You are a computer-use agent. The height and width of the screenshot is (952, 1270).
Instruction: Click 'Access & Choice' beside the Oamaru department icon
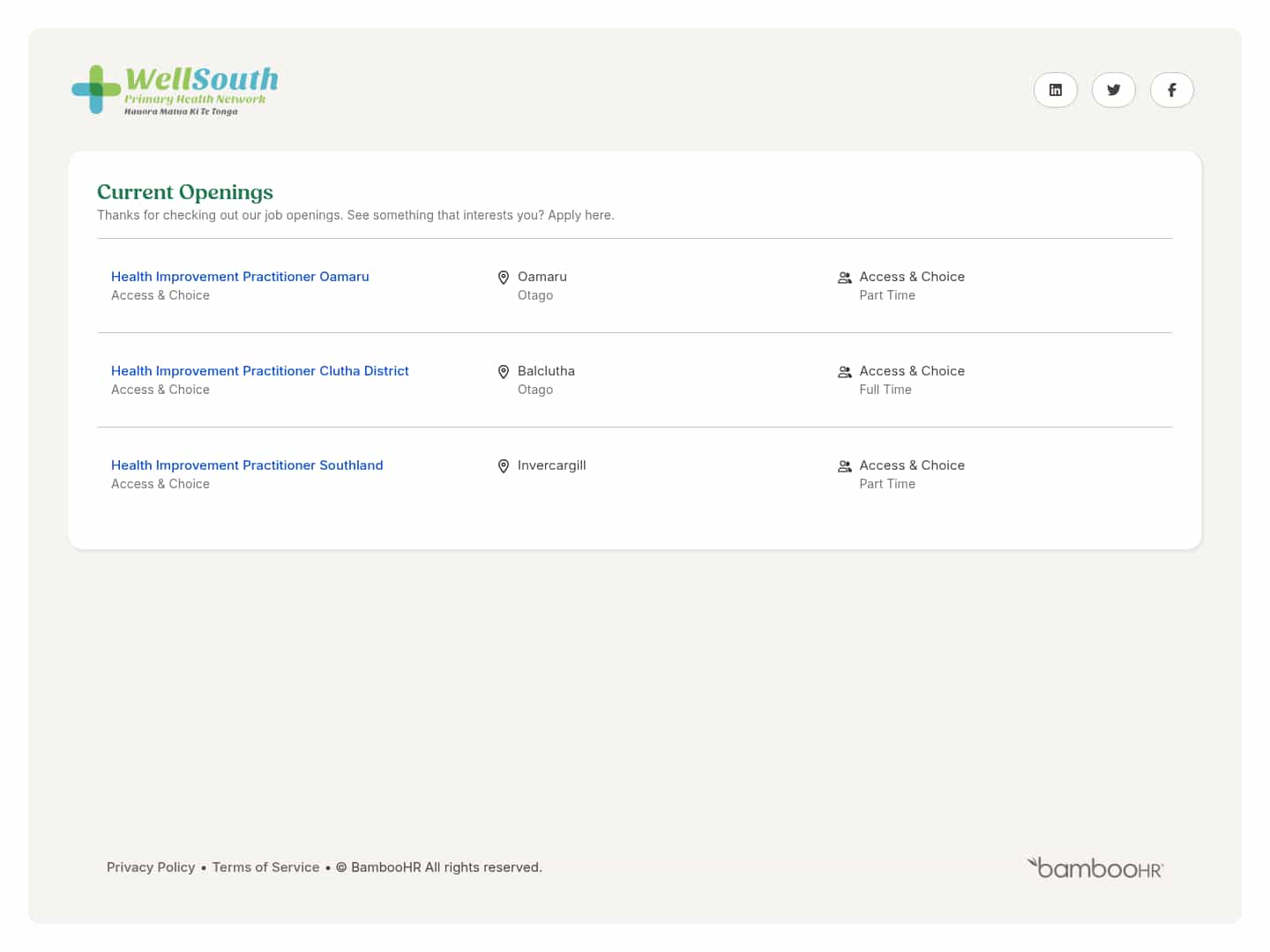912,277
